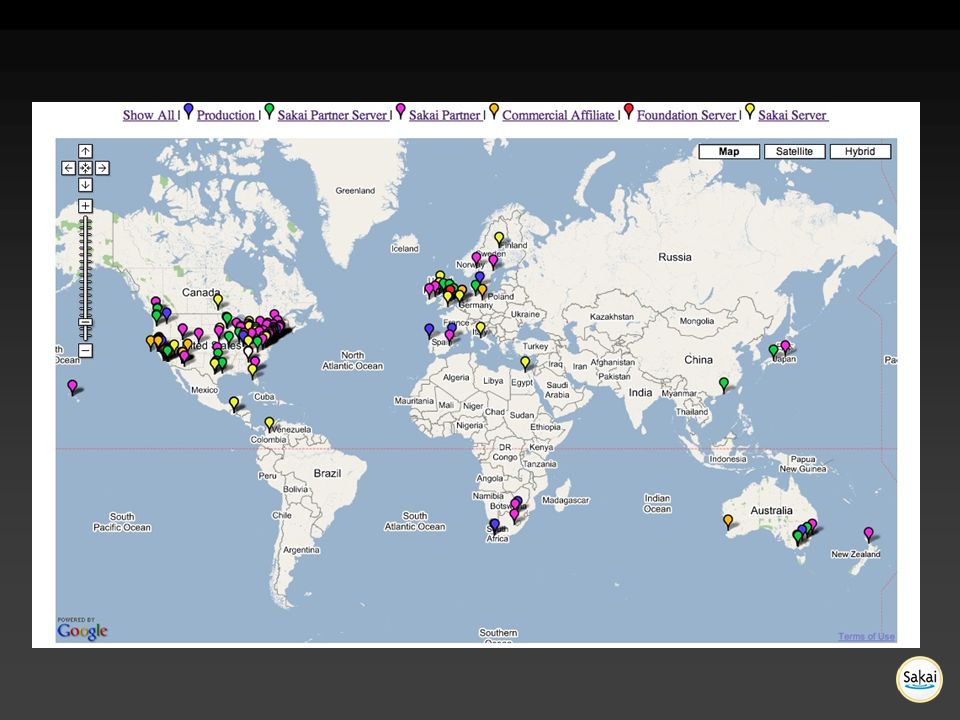Image resolution: width=960 pixels, height=720 pixels.
Task: Filter by the Commercial Affiliate link
Action: coord(559,115)
